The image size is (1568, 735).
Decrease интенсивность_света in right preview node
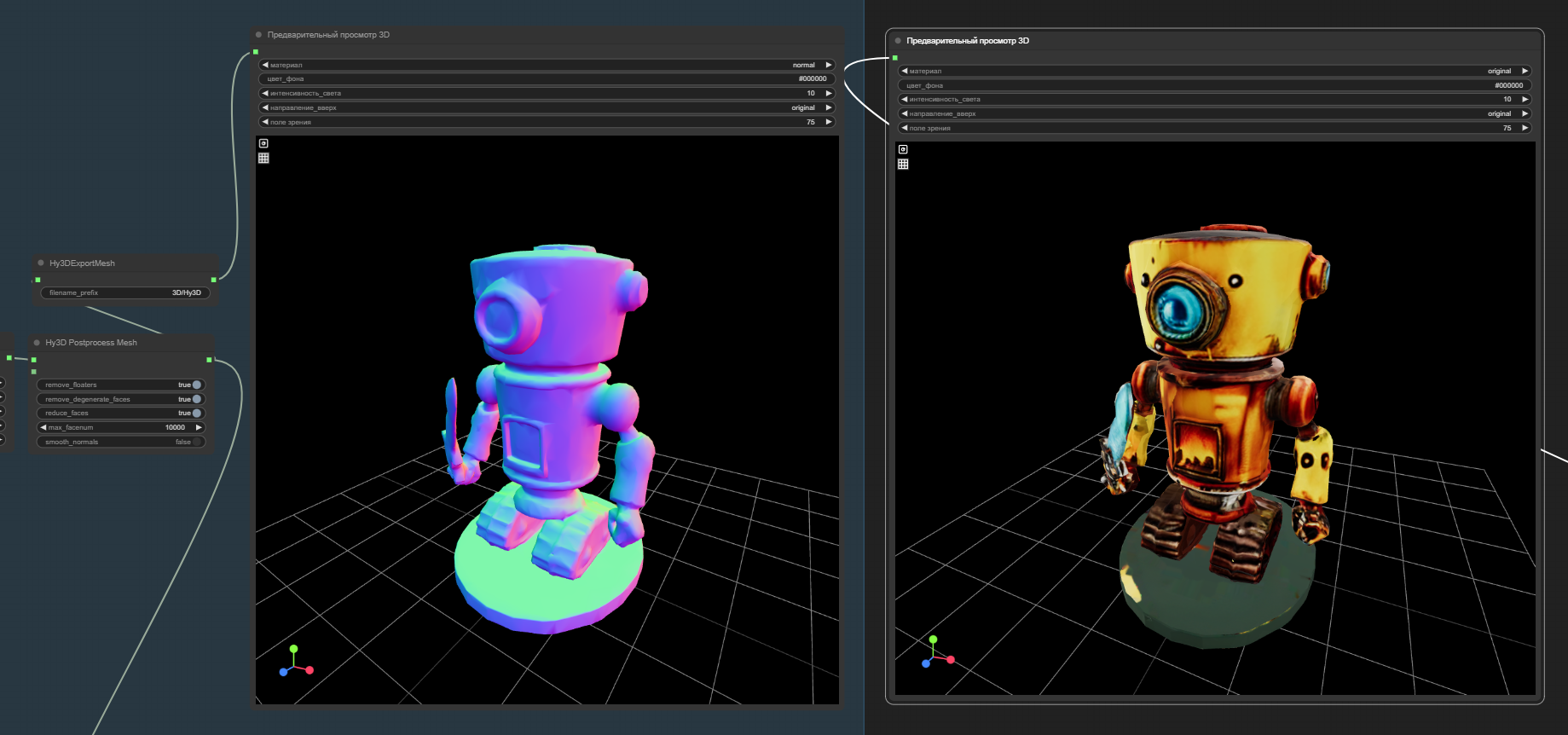pos(905,99)
